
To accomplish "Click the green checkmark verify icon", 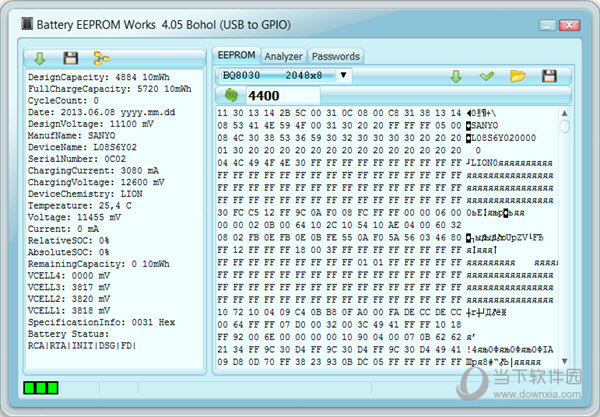I will (487, 75).
